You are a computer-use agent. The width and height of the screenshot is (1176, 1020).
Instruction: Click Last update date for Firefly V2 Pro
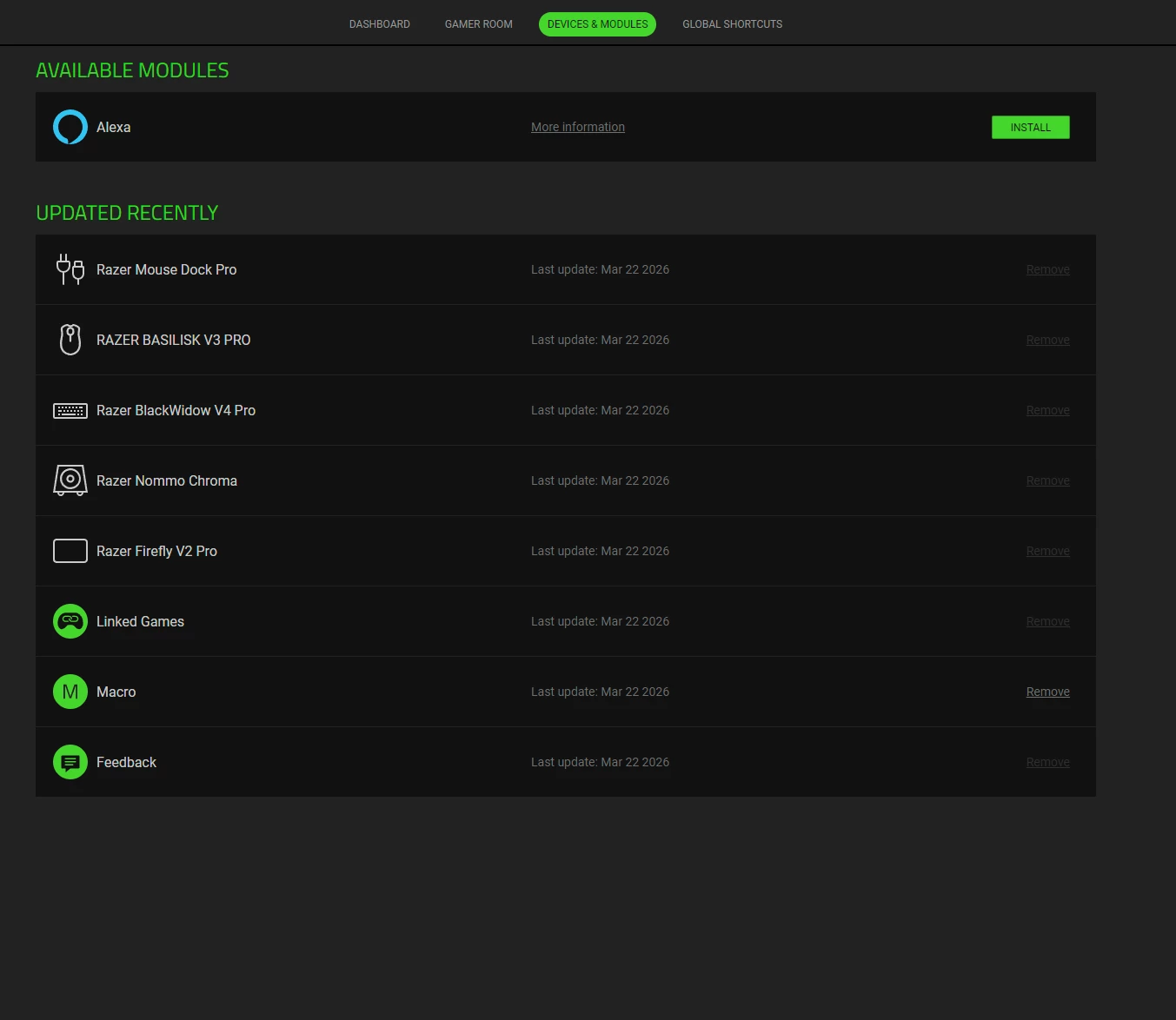(x=601, y=551)
